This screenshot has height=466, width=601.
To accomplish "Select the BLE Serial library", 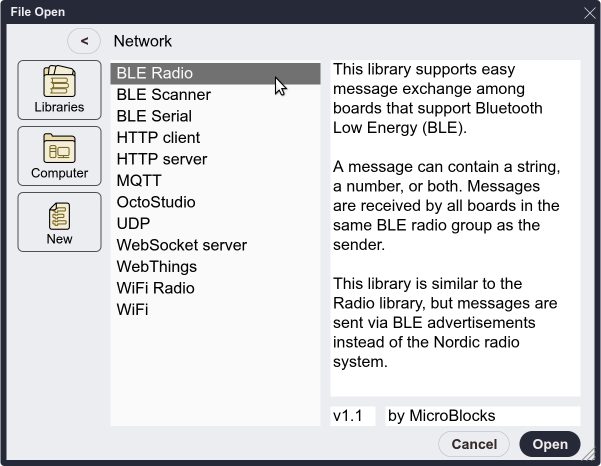I will (215, 116).
